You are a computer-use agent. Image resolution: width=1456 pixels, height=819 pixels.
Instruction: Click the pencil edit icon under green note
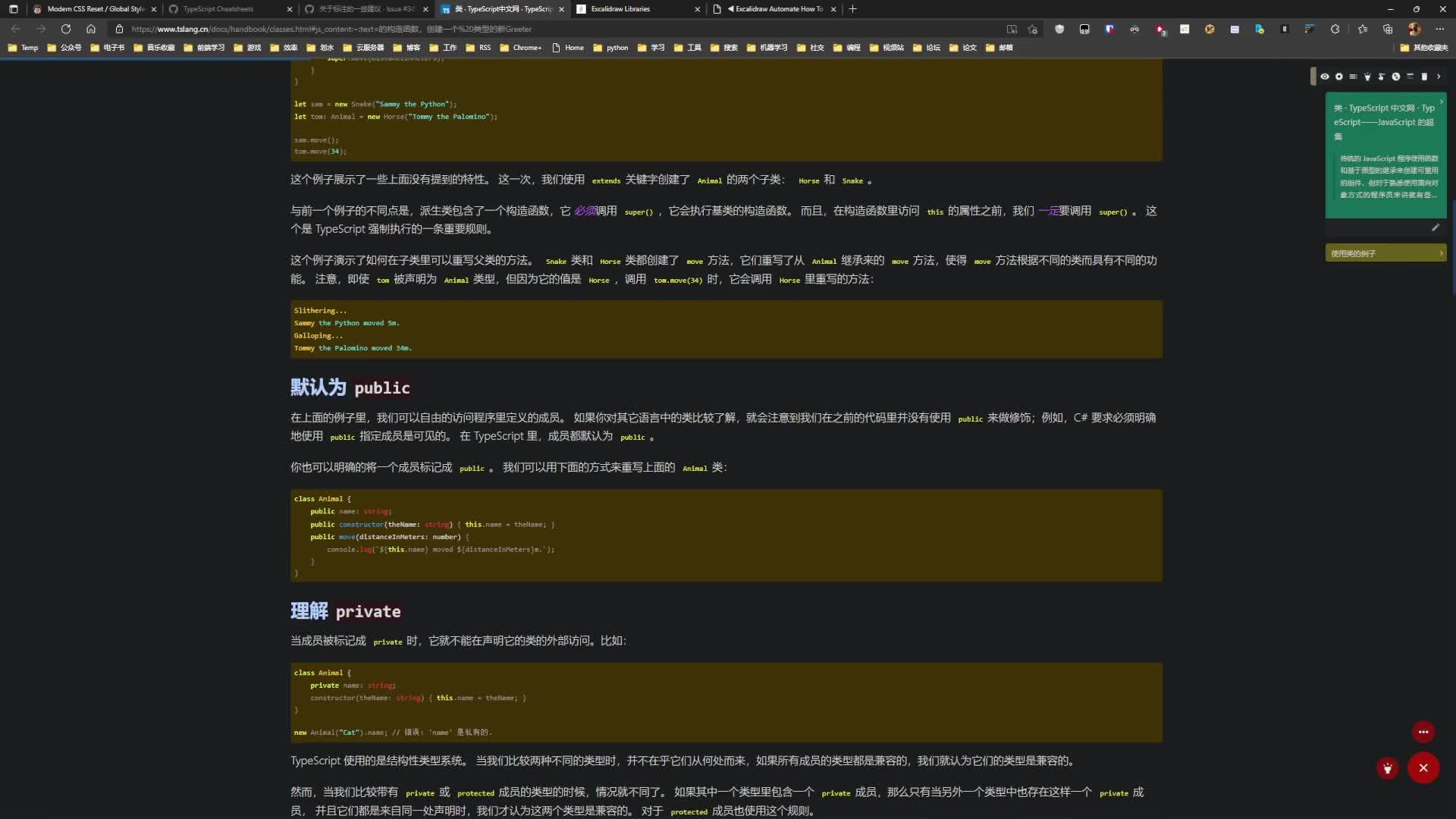click(x=1435, y=227)
